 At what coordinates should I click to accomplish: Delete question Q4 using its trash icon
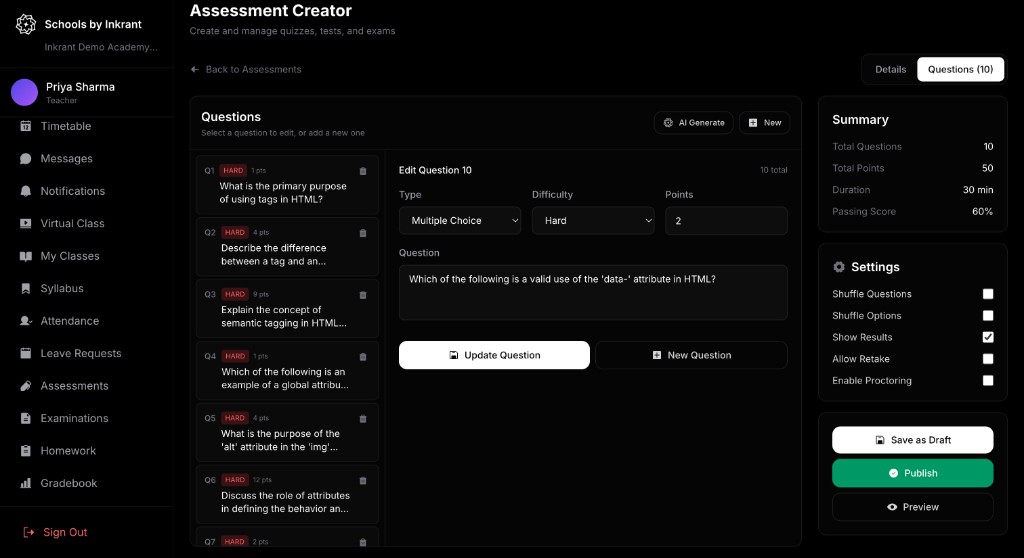point(363,357)
